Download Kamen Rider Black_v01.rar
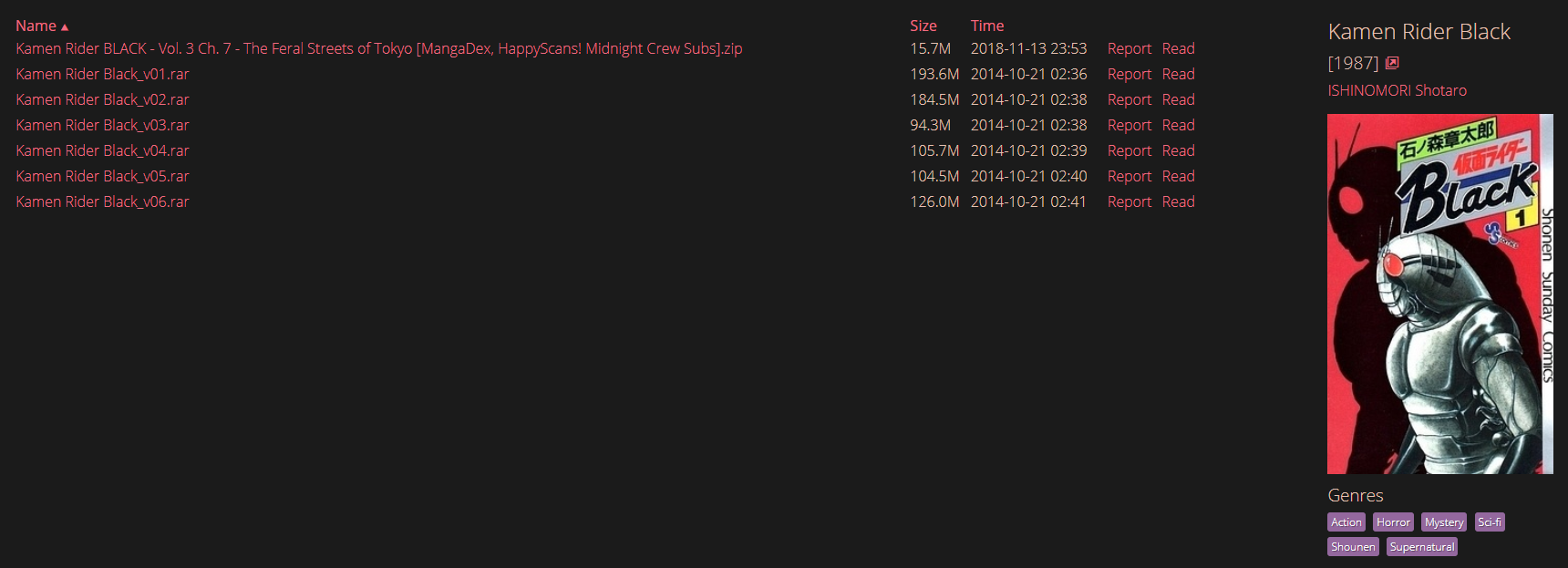 click(102, 74)
